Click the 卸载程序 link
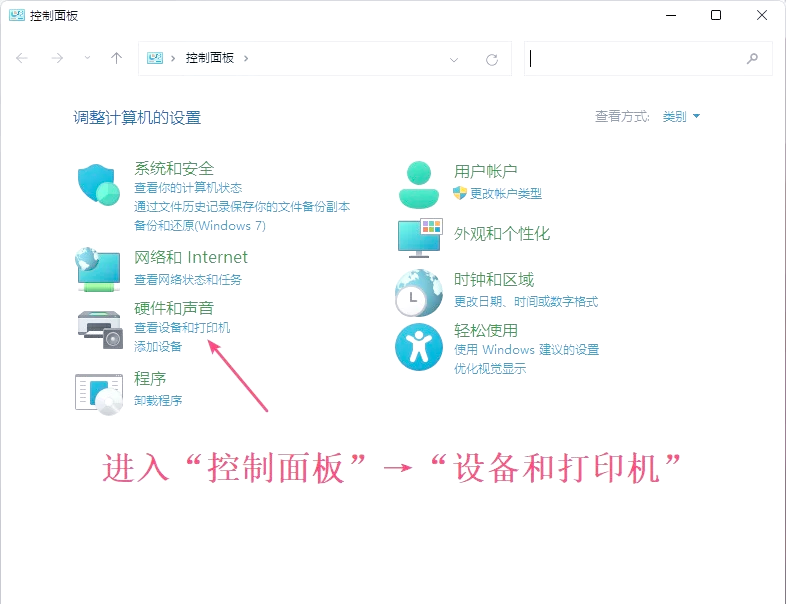786x604 pixels. tap(158, 400)
